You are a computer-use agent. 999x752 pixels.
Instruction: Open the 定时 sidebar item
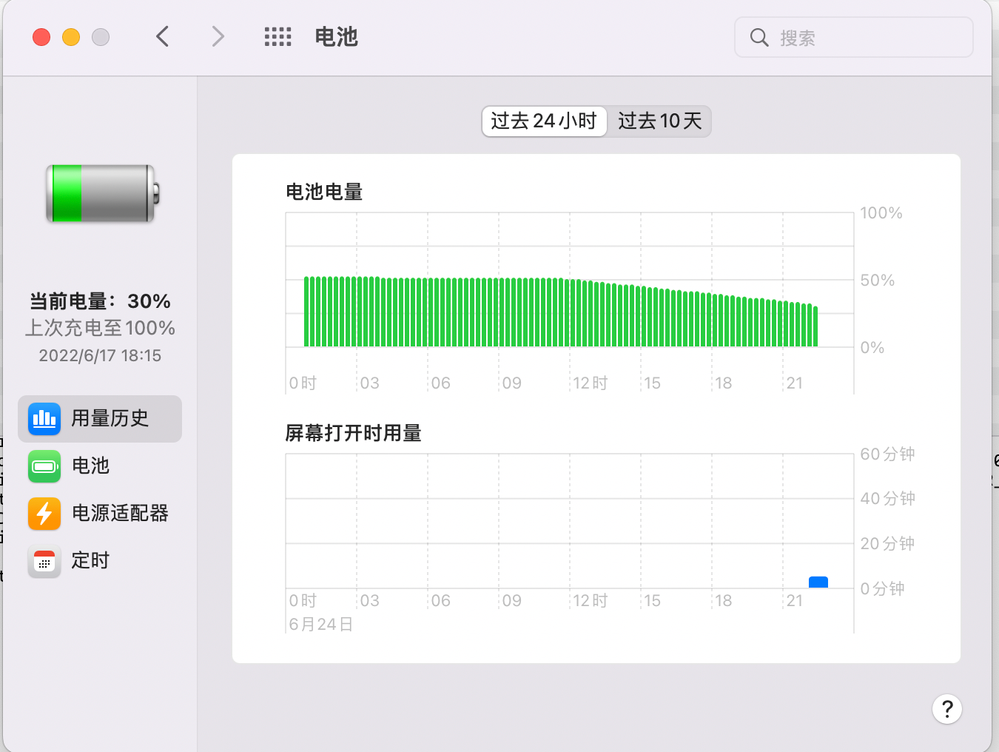(90, 561)
